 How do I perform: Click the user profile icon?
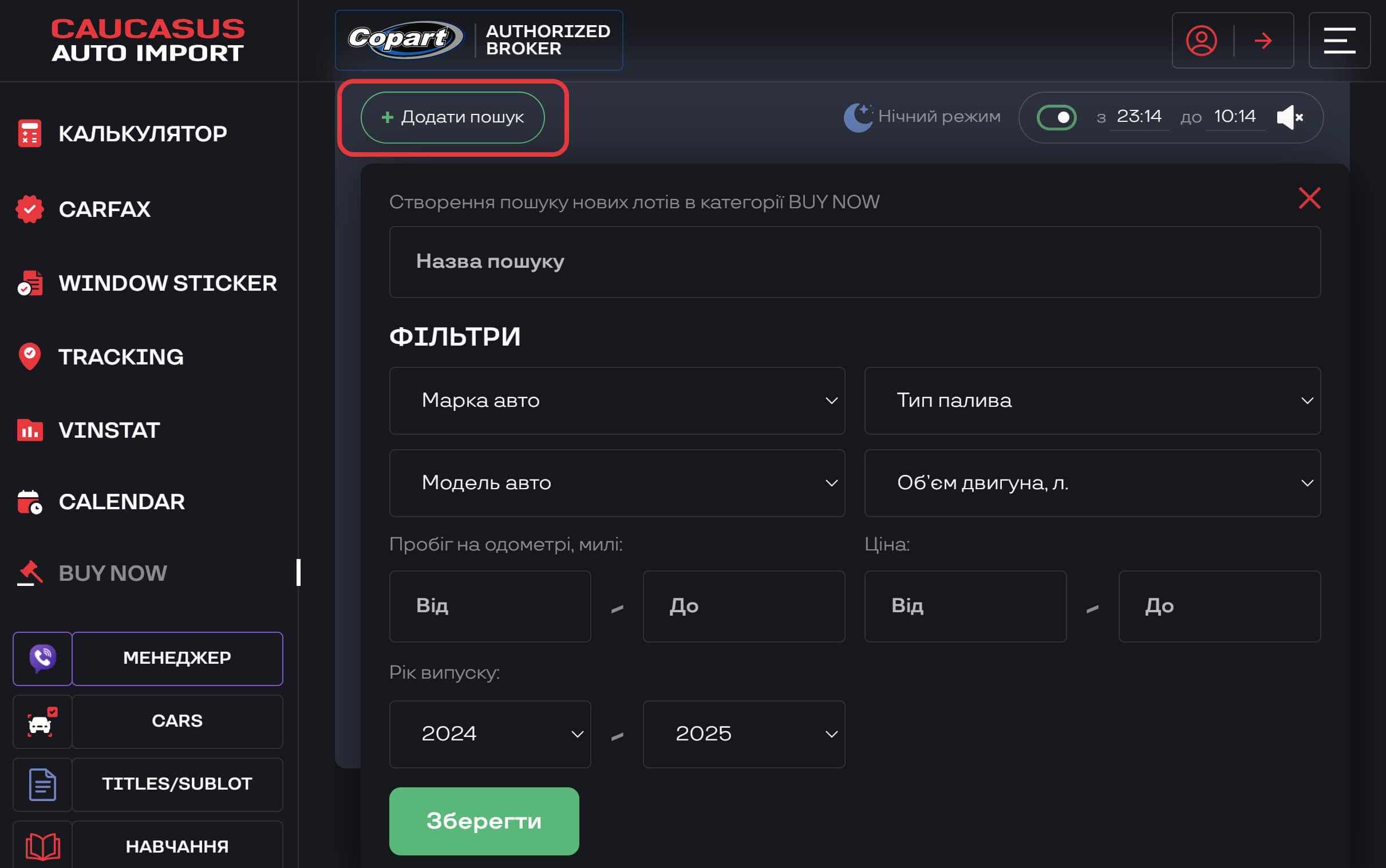tap(1201, 41)
